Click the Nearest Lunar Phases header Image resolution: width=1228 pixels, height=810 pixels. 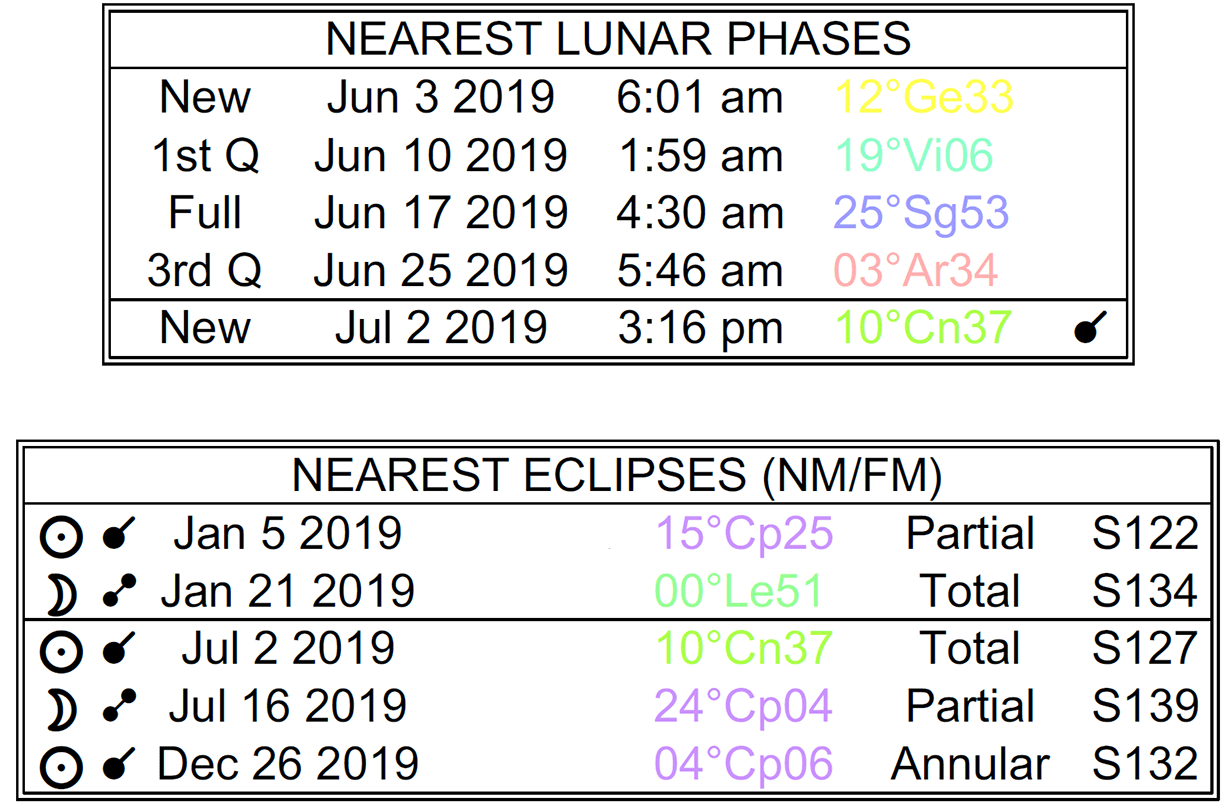618,39
